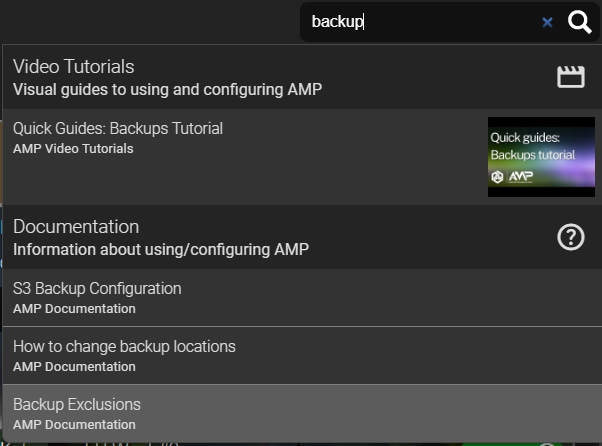Open the Quick Guides: Backups Tutorial thumbnail

pyautogui.click(x=541, y=157)
